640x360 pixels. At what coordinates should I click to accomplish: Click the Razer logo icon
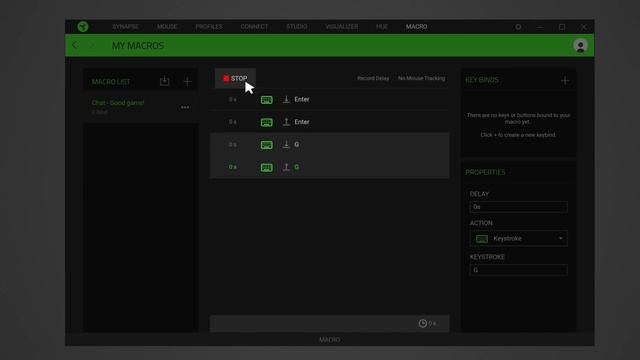click(x=83, y=27)
